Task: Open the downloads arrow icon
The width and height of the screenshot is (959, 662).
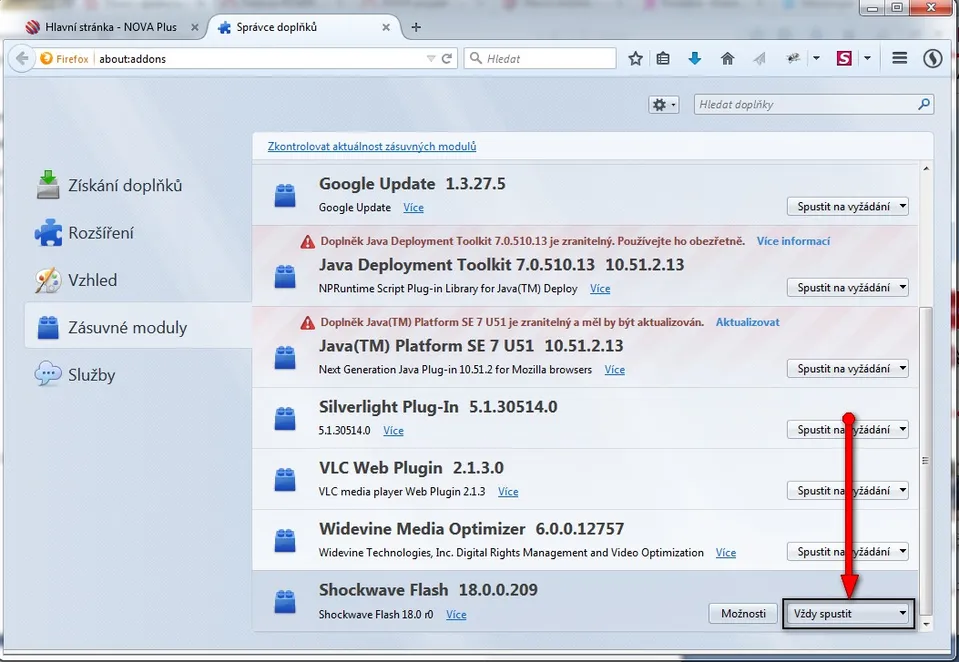Action: click(695, 59)
